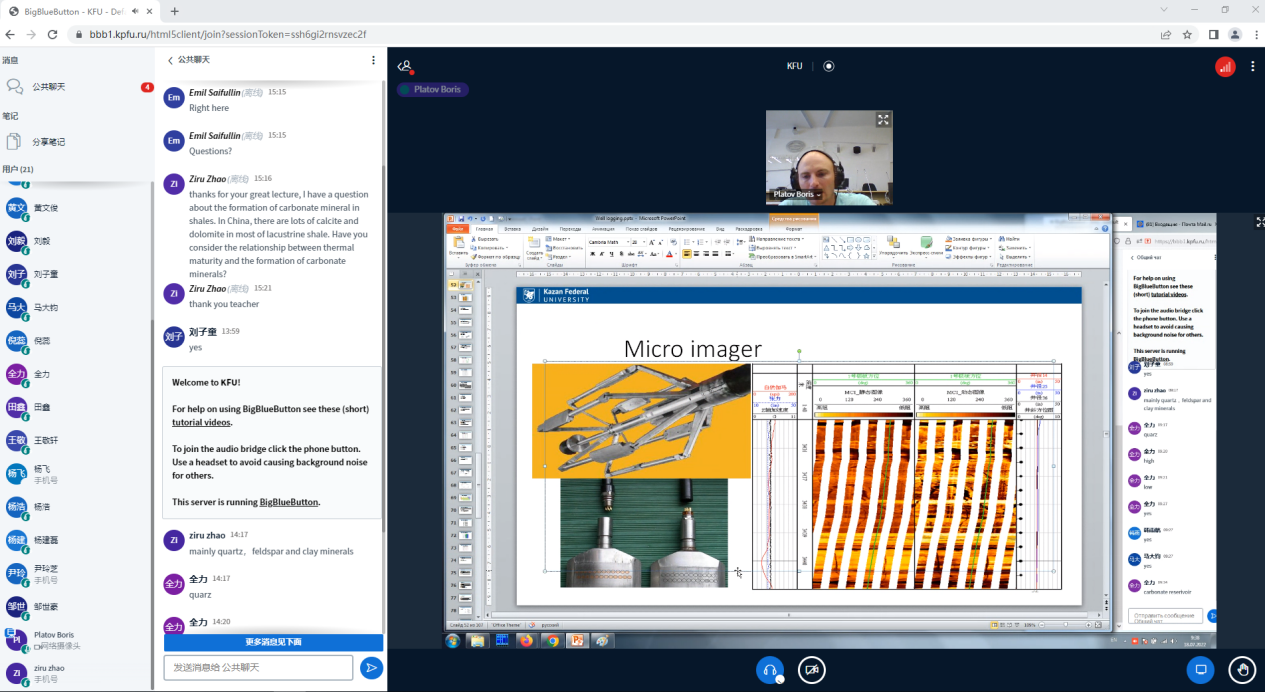Raise your hand with the hand icon
The height and width of the screenshot is (692, 1265).
1242,669
